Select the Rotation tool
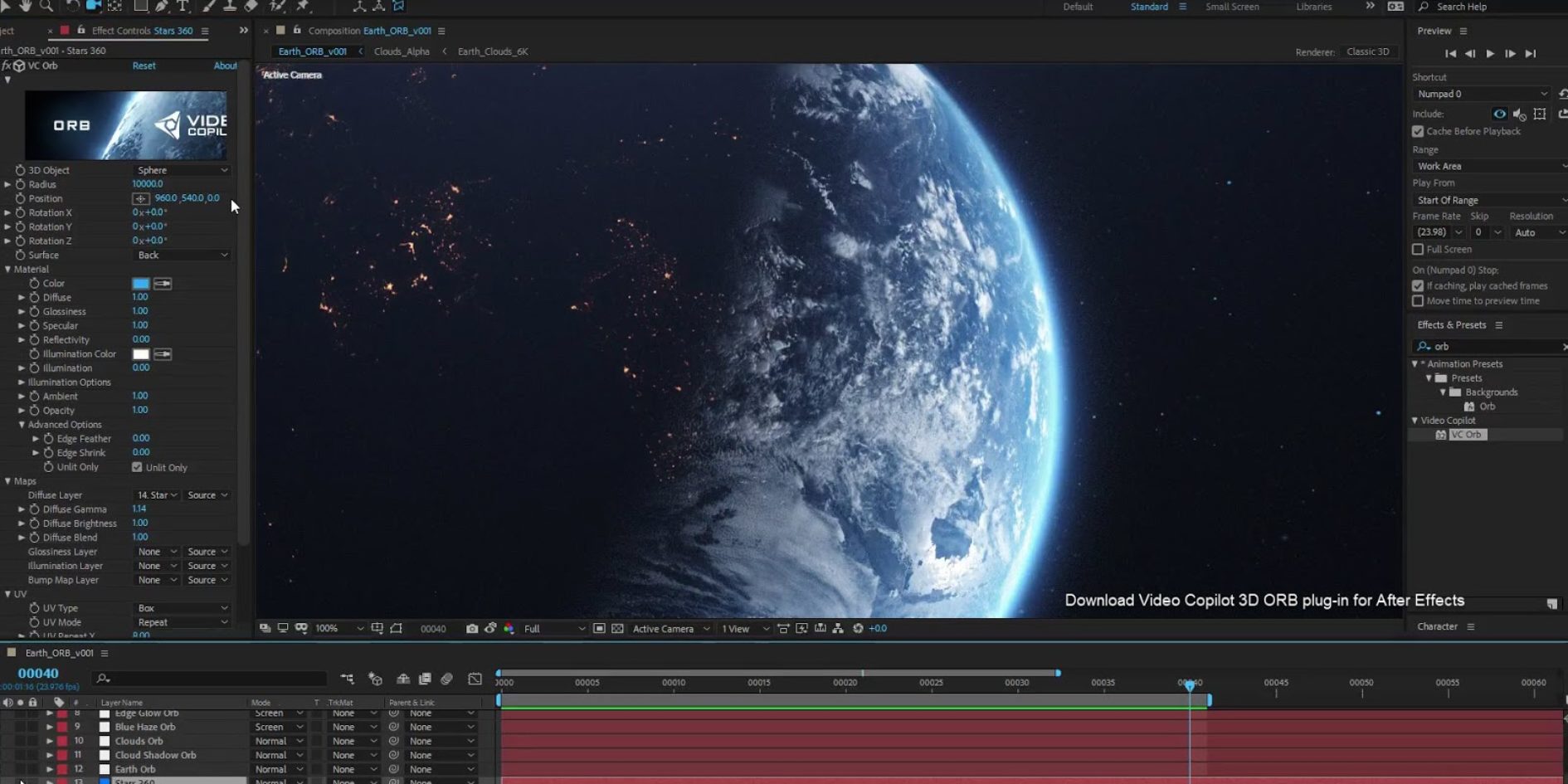1568x784 pixels. point(72,6)
